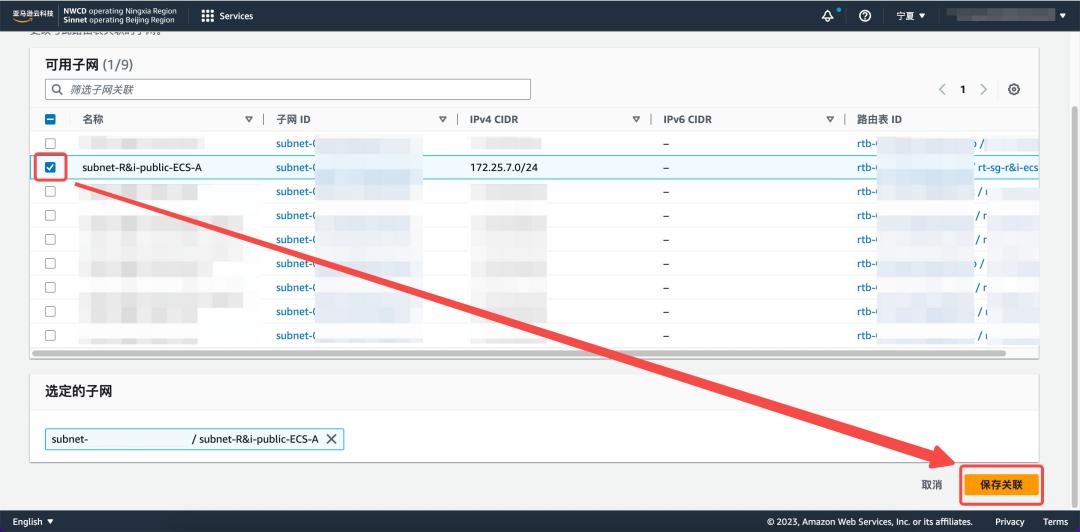Open the help question mark icon
This screenshot has width=1080, height=532.
[865, 16]
